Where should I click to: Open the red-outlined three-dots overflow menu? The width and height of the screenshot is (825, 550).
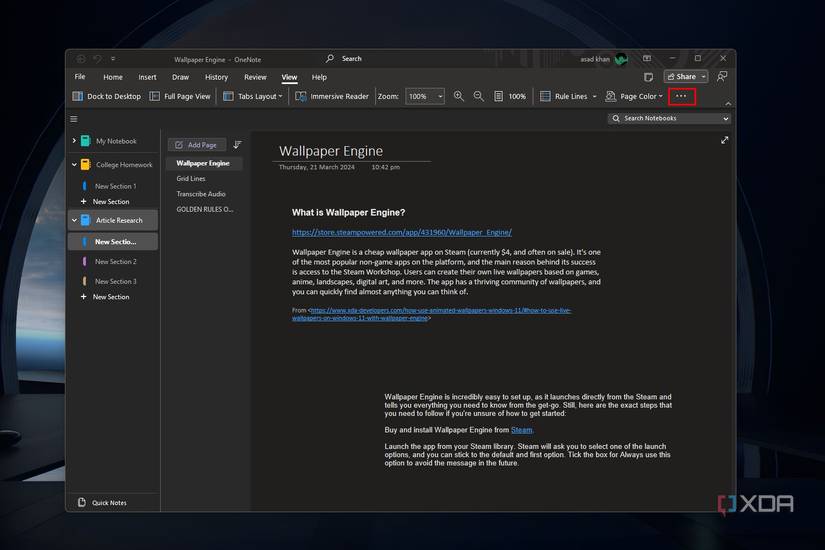point(682,97)
